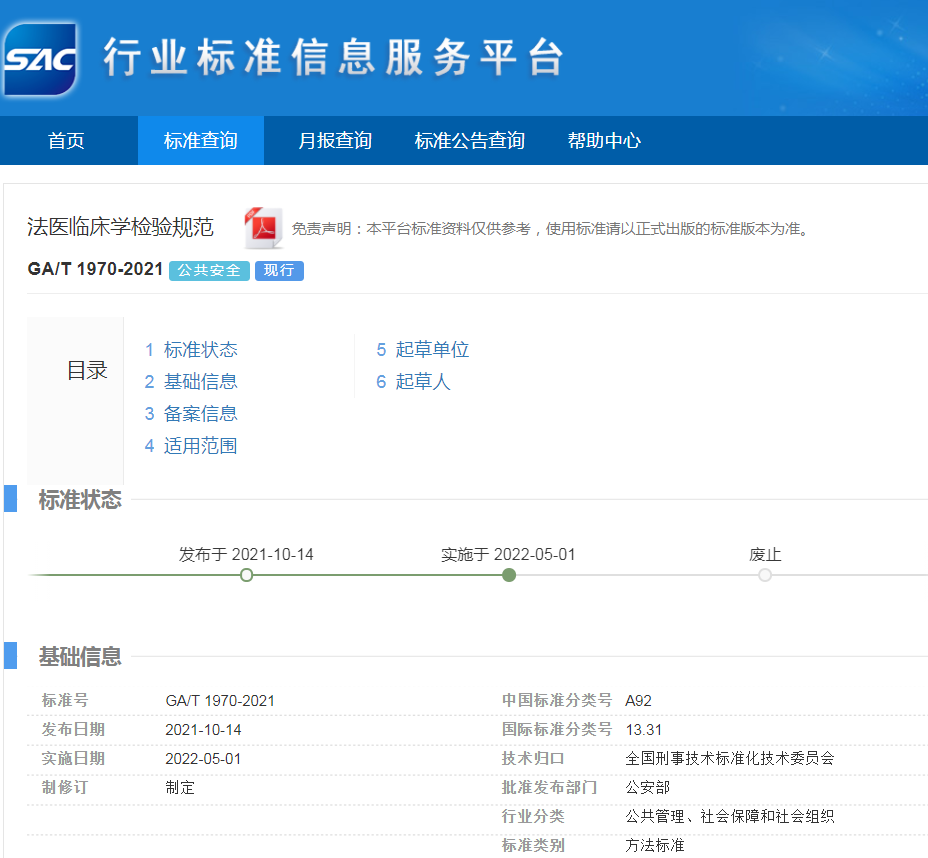Click 公共管理、社会保障和社会组织 value
The height and width of the screenshot is (858, 928).
(730, 817)
